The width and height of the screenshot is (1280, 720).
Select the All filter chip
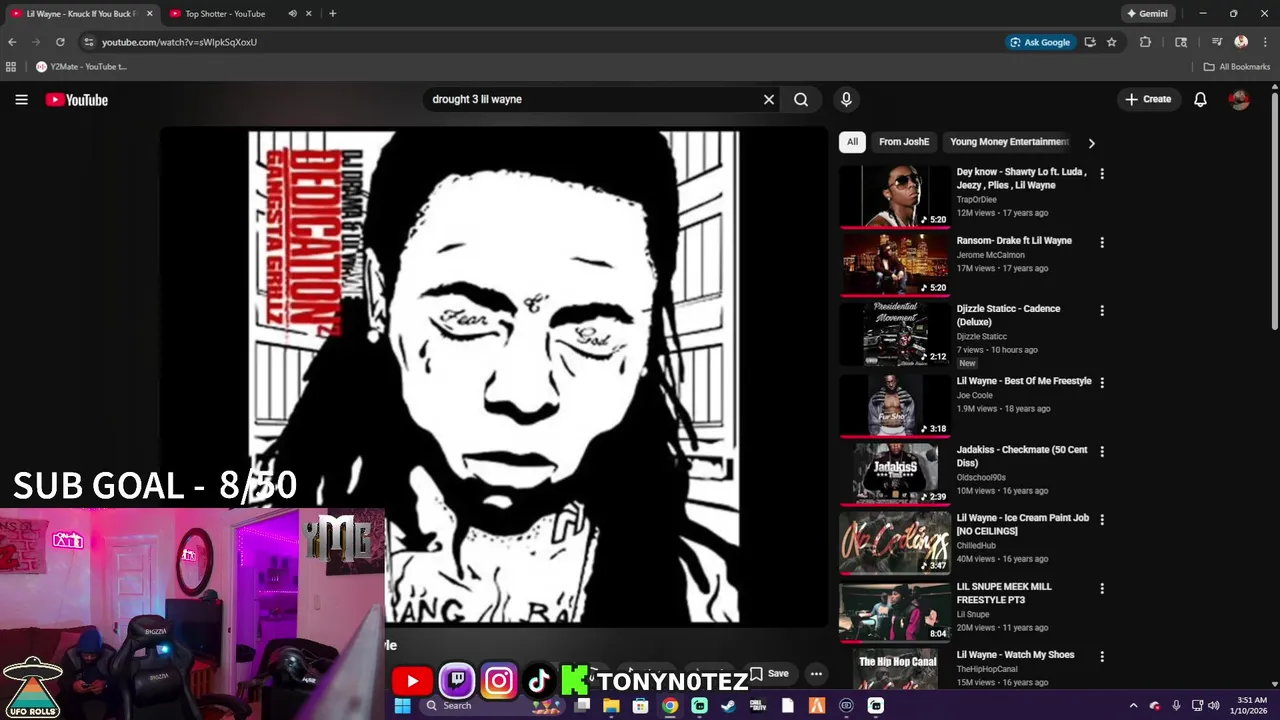click(852, 142)
